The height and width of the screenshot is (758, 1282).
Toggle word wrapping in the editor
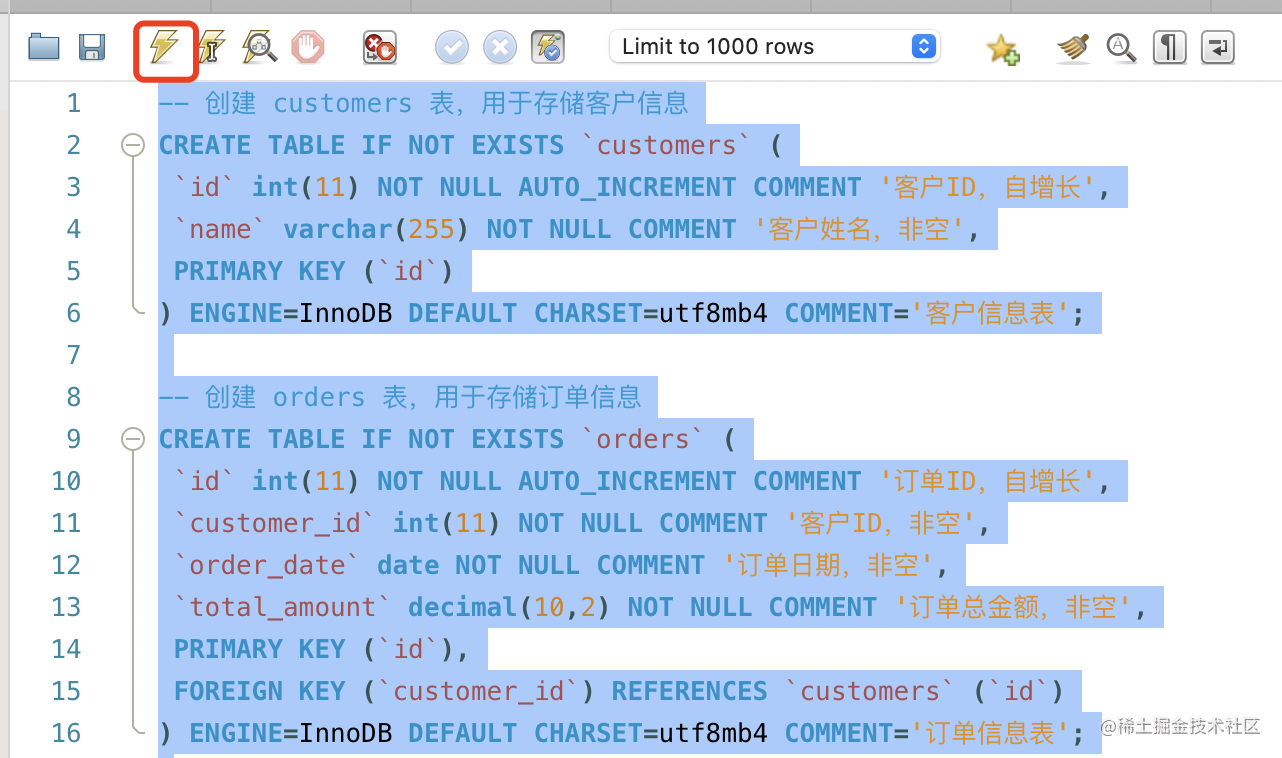point(1217,47)
